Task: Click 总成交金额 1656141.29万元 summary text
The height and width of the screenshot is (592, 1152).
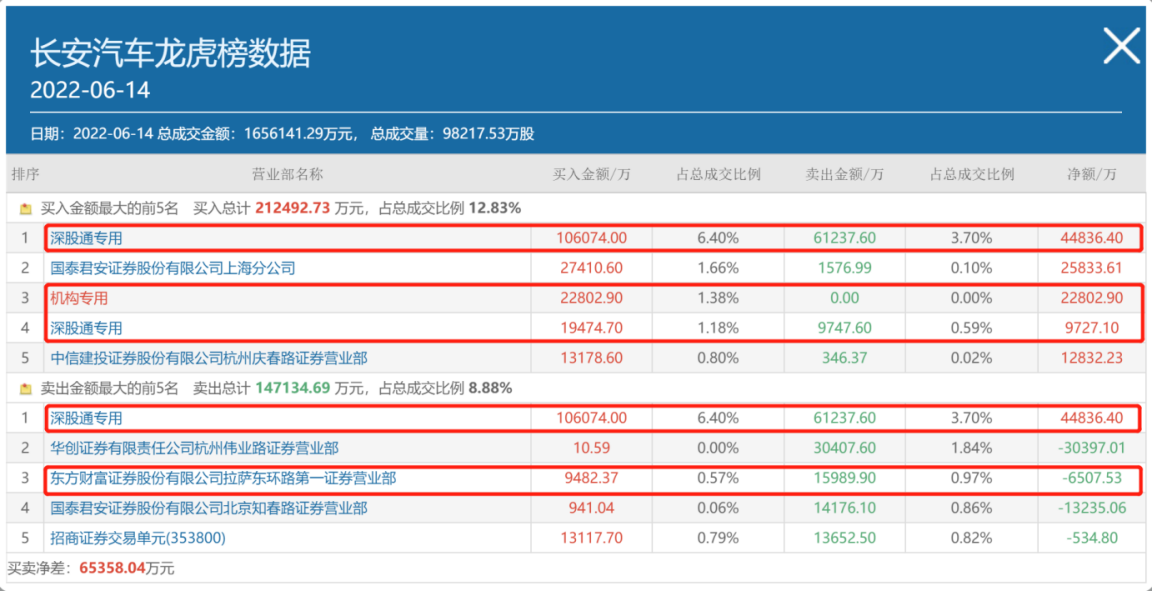Action: [x=258, y=134]
